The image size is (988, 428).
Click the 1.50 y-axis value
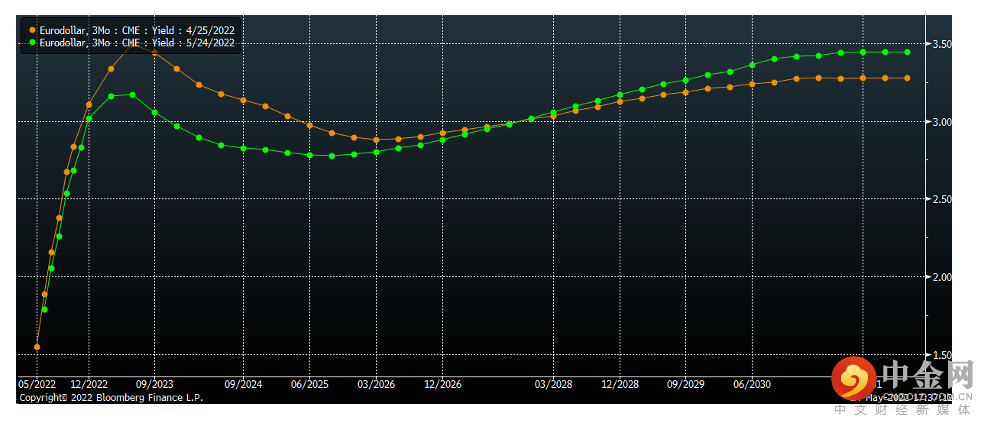point(942,355)
